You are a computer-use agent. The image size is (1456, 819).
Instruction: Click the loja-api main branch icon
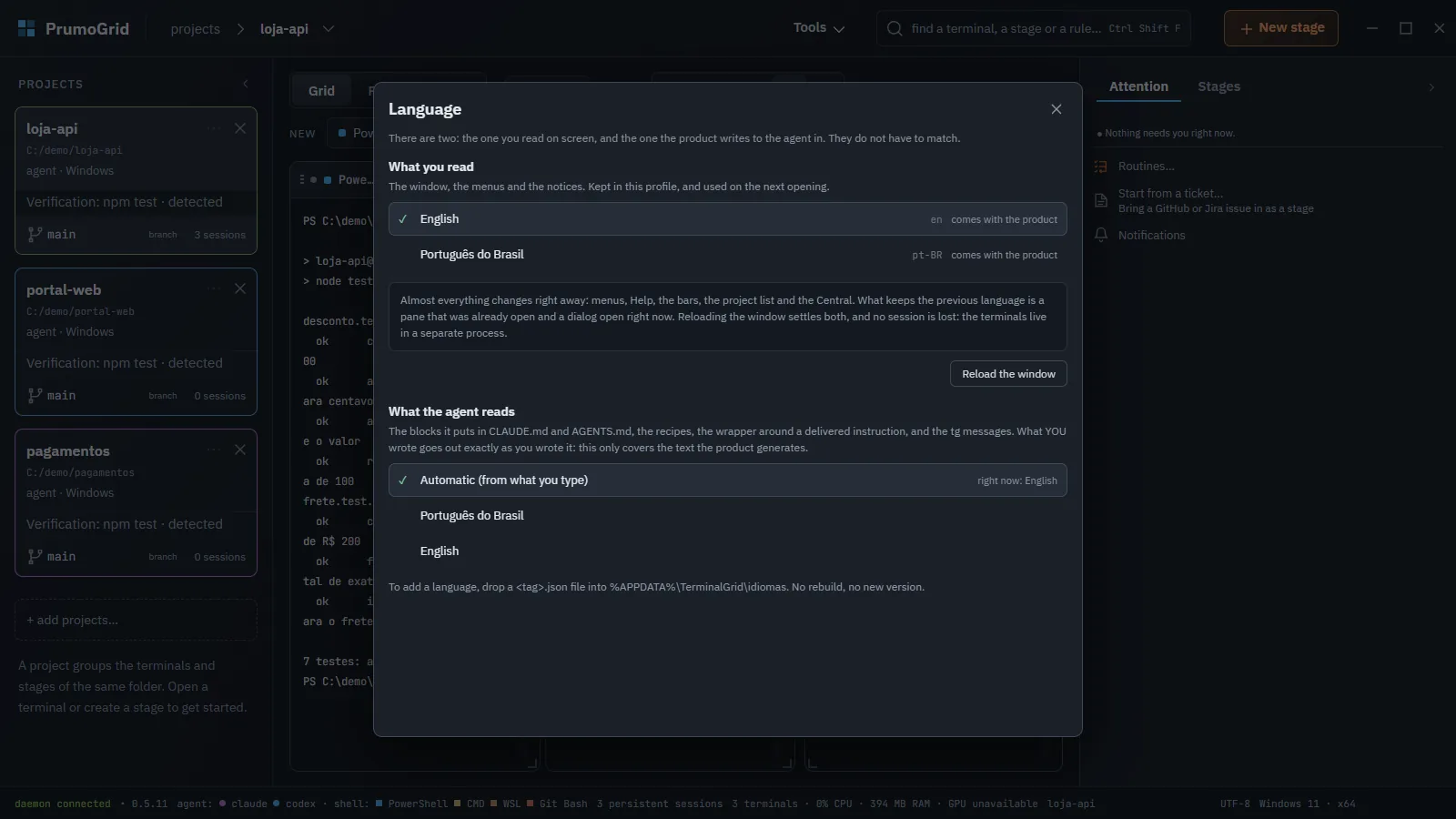(35, 235)
